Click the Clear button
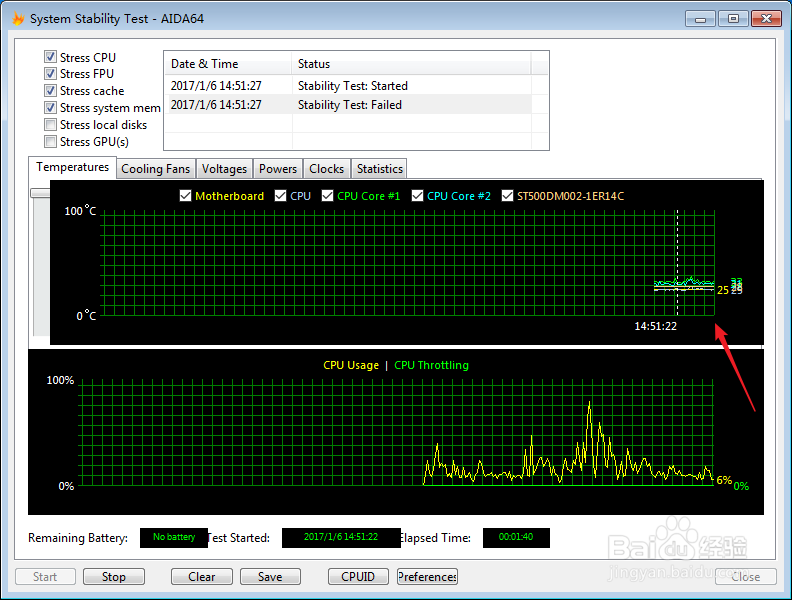 click(201, 577)
